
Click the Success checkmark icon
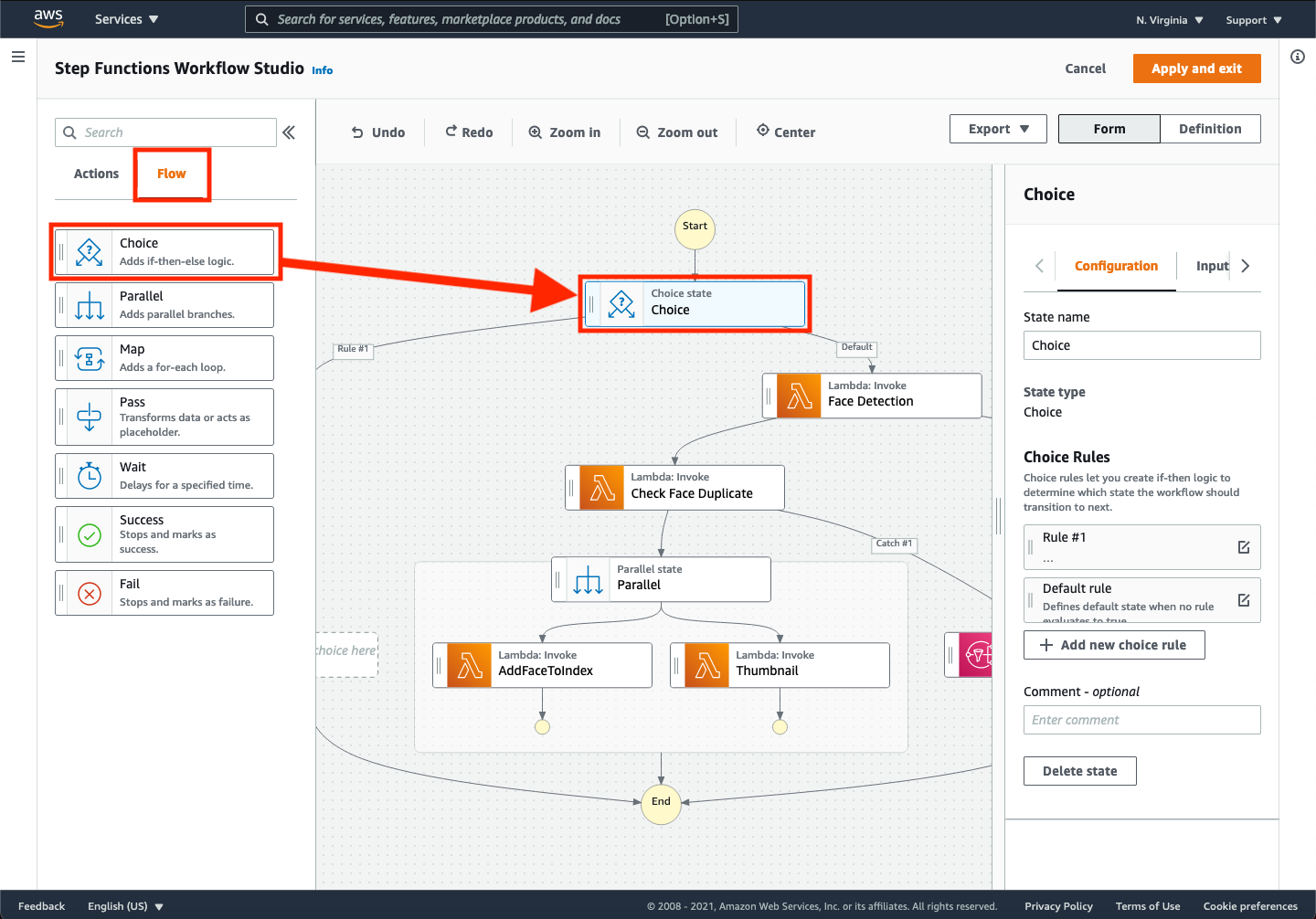coord(90,534)
